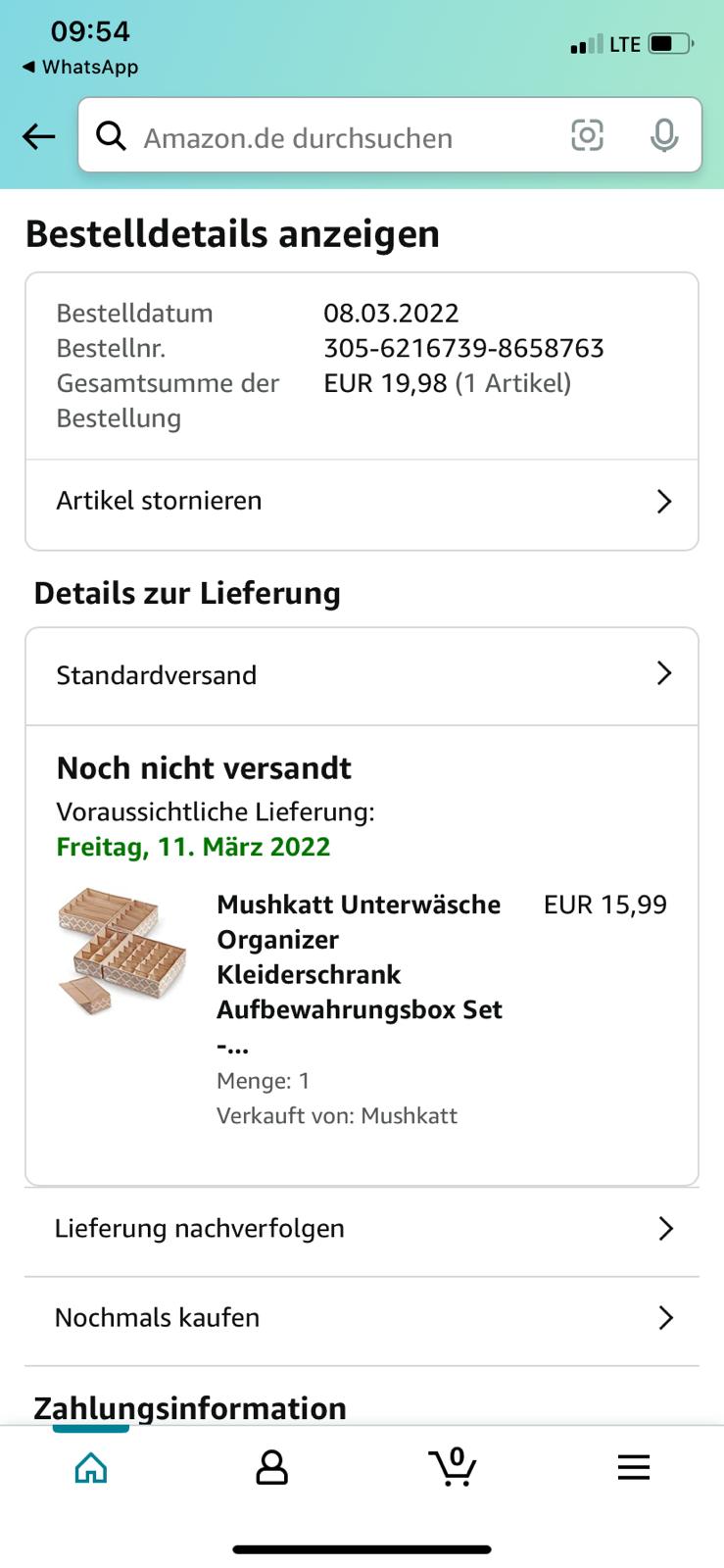Open the camera lens search icon

(587, 135)
